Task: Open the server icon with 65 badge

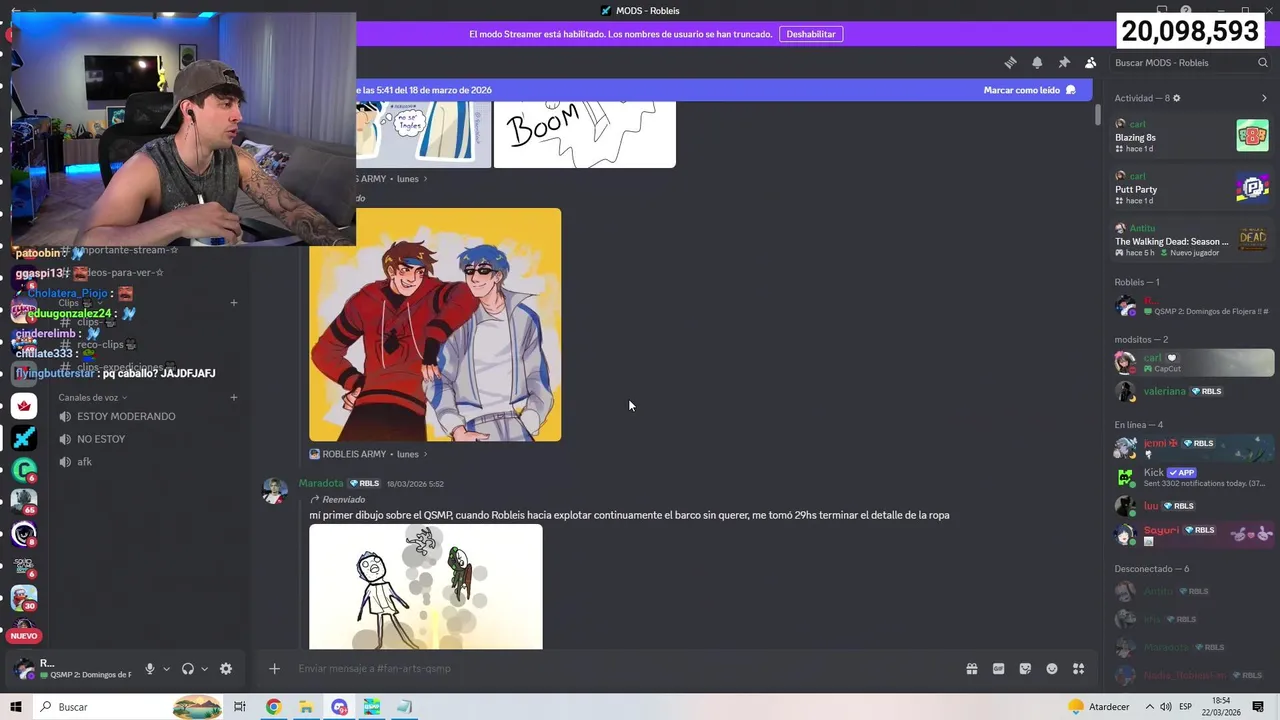Action: click(24, 501)
